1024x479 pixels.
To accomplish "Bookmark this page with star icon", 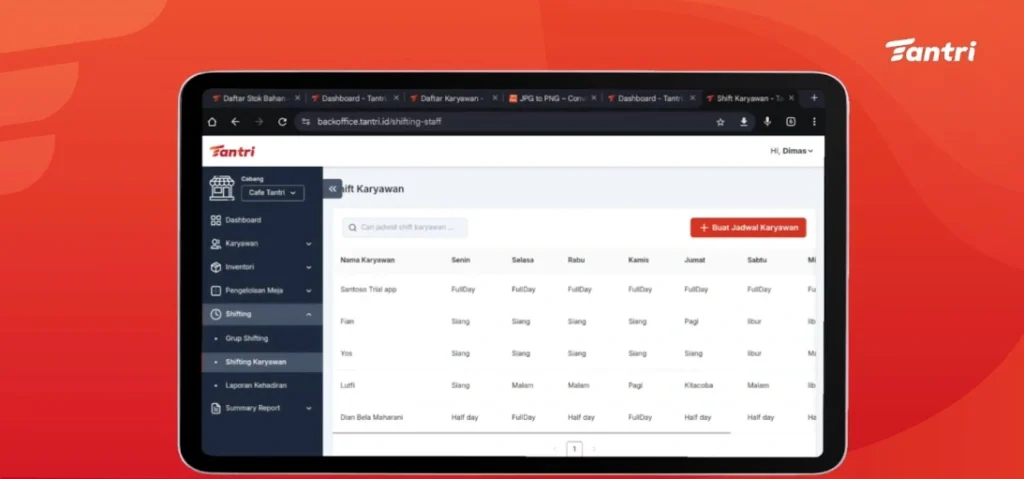I will point(720,122).
